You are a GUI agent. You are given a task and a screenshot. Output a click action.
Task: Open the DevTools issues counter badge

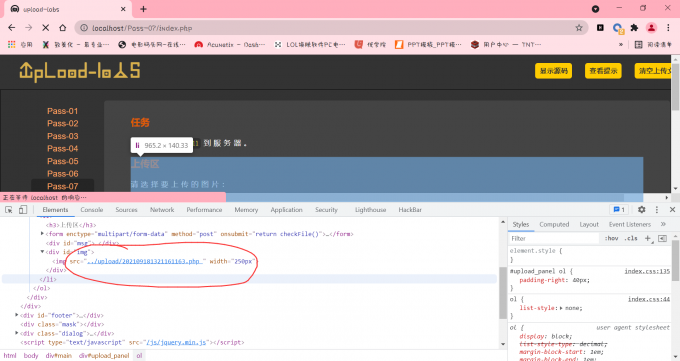tap(619, 210)
